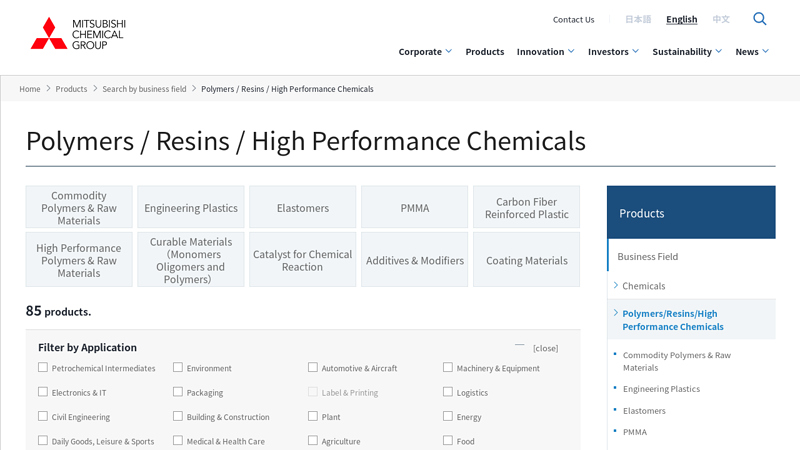Check the Automotive & Aircraft checkbox
Viewport: 800px width, 450px height.
coord(313,367)
